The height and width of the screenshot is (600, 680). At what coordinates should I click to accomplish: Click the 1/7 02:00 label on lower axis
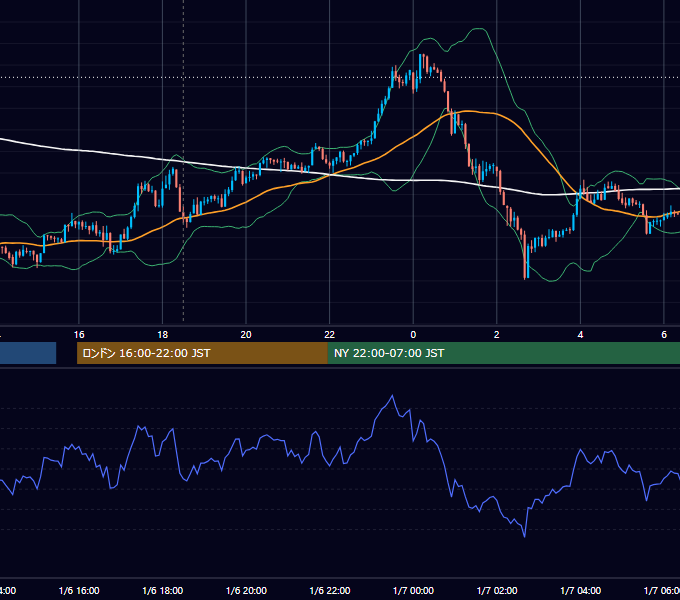497,590
